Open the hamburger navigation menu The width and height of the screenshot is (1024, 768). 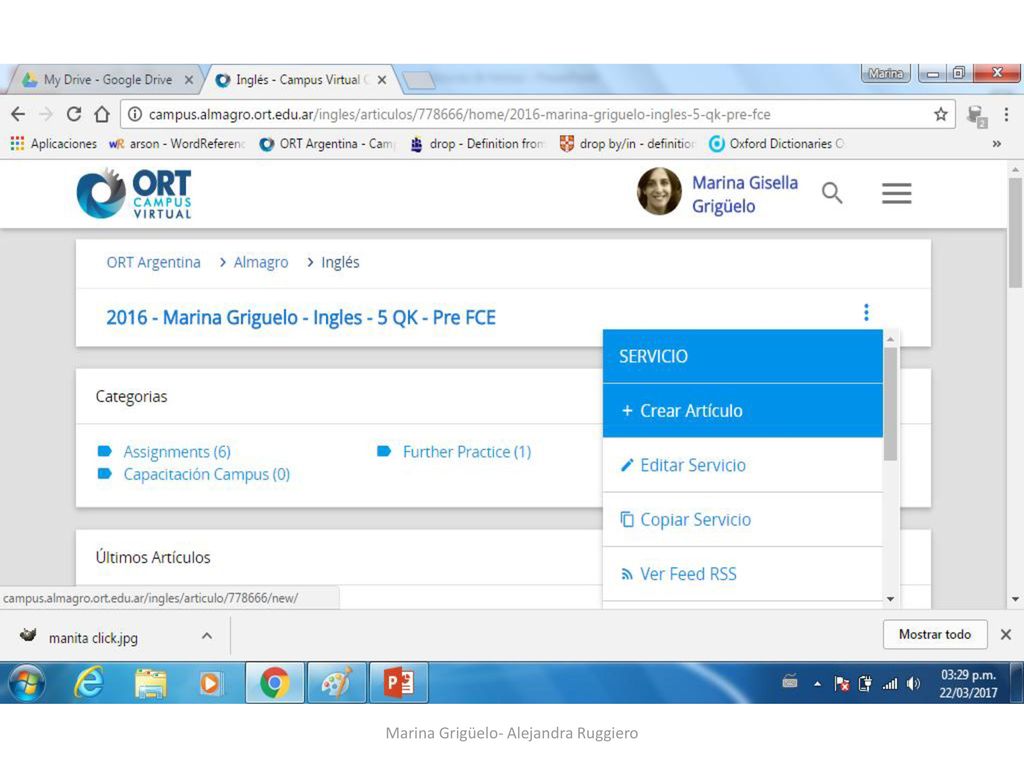(x=897, y=193)
